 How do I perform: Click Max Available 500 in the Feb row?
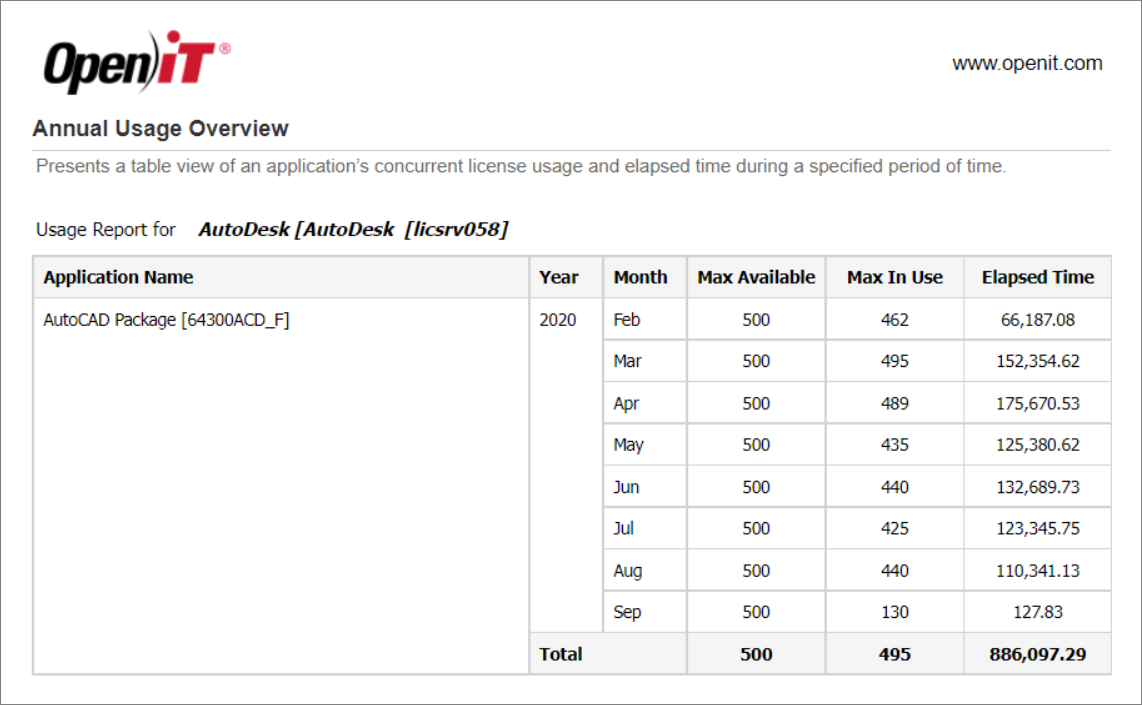click(756, 319)
